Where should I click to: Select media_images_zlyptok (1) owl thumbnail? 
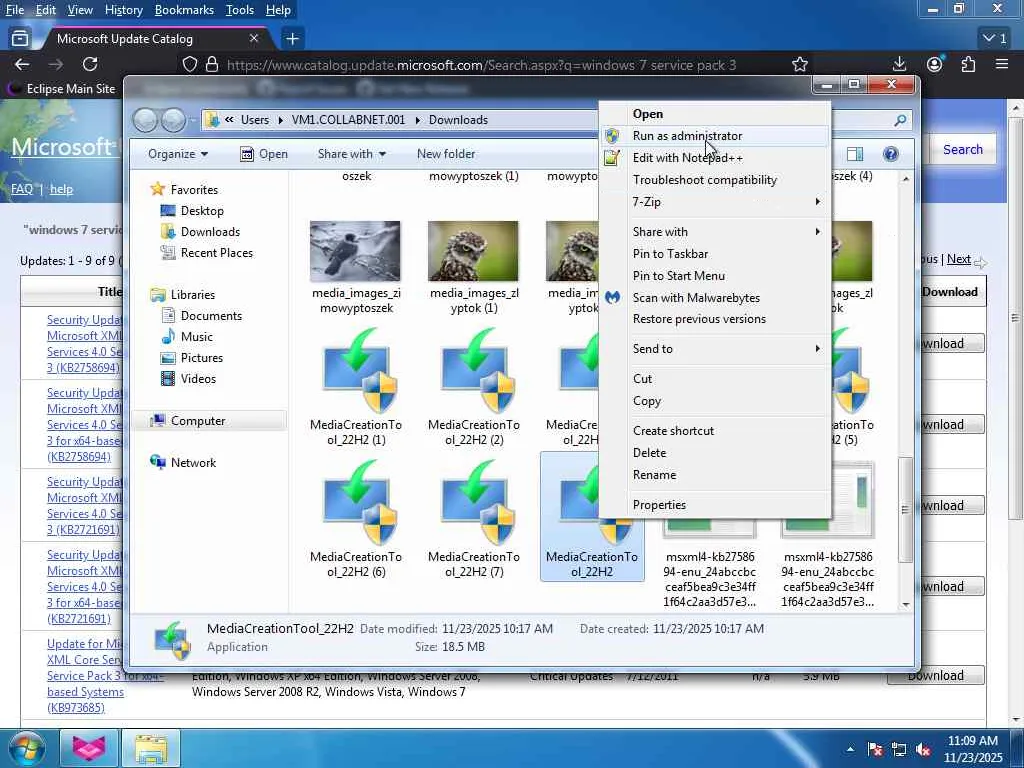(x=473, y=251)
